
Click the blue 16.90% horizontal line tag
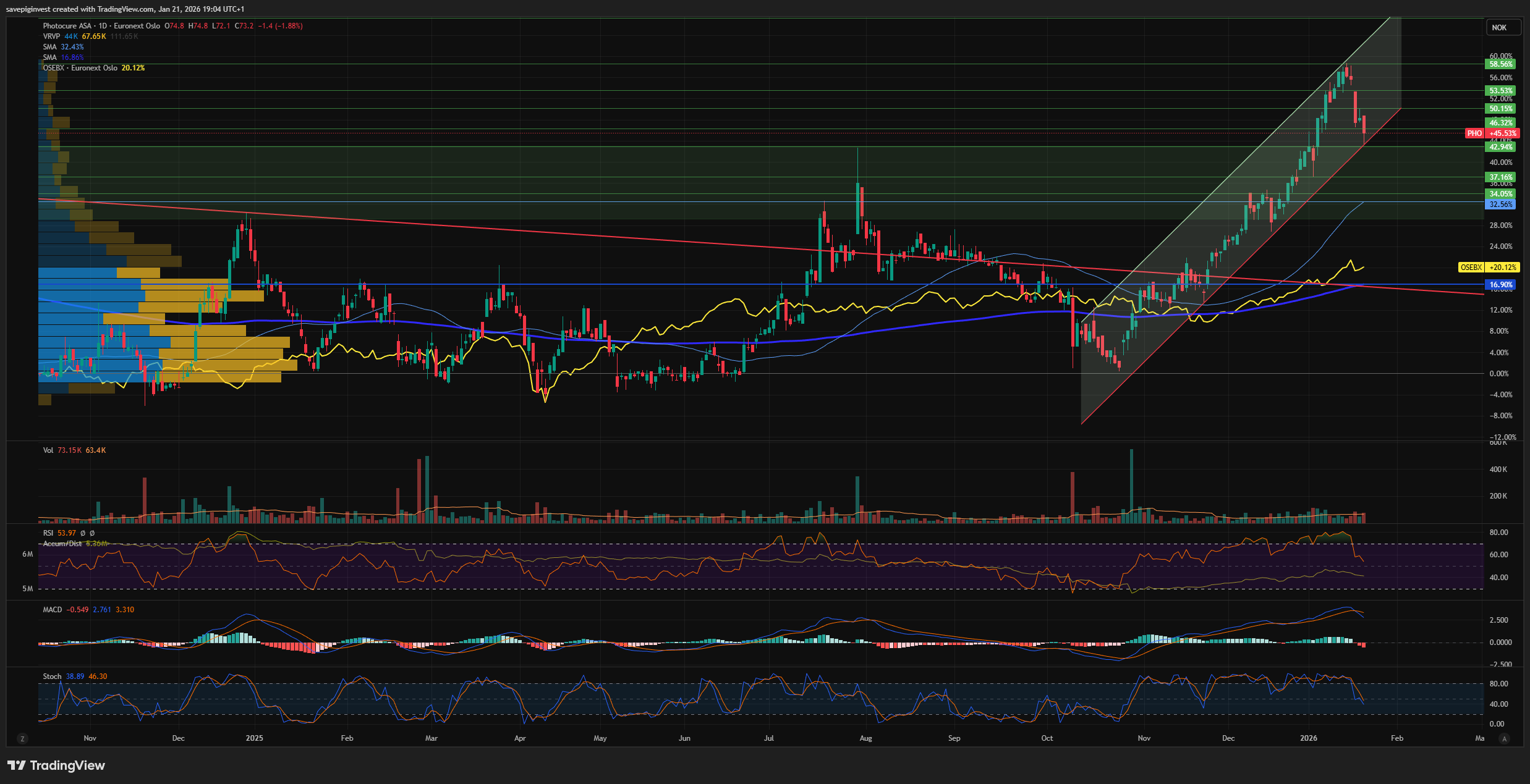coord(1501,285)
